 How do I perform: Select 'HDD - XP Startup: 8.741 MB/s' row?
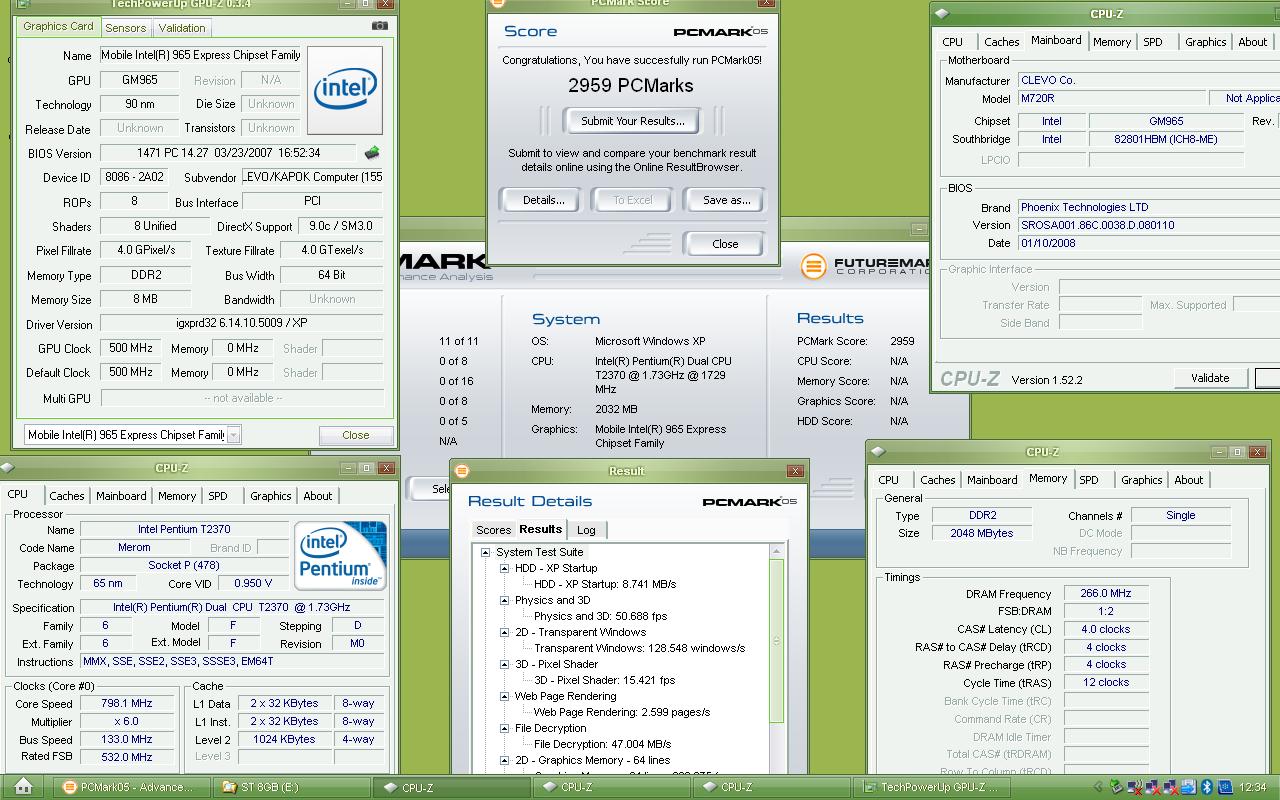click(x=605, y=584)
